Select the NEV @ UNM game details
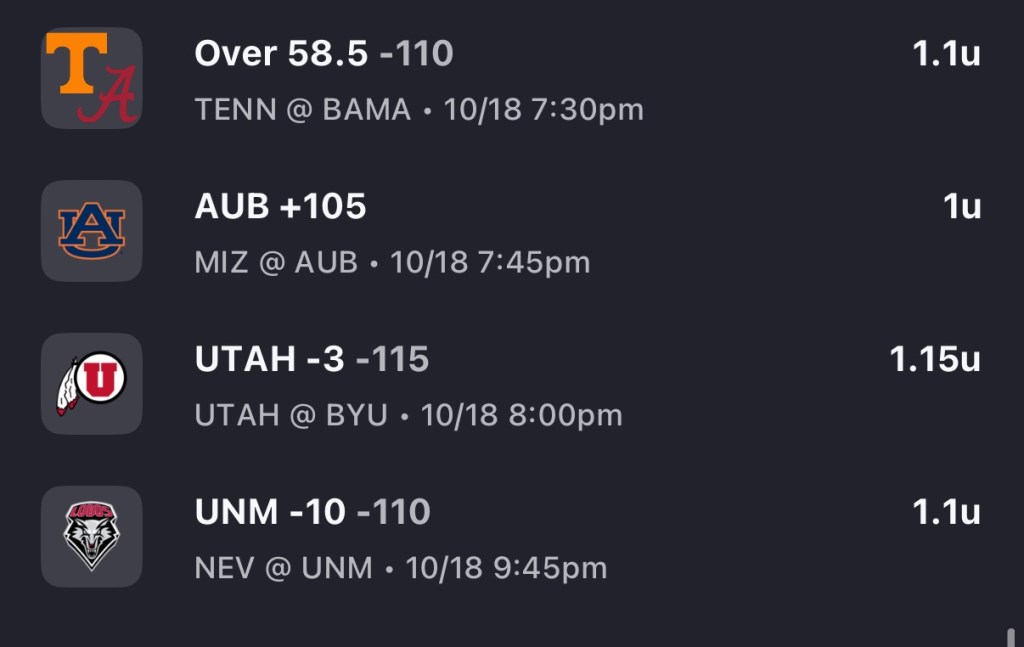1024x647 pixels. (400, 569)
